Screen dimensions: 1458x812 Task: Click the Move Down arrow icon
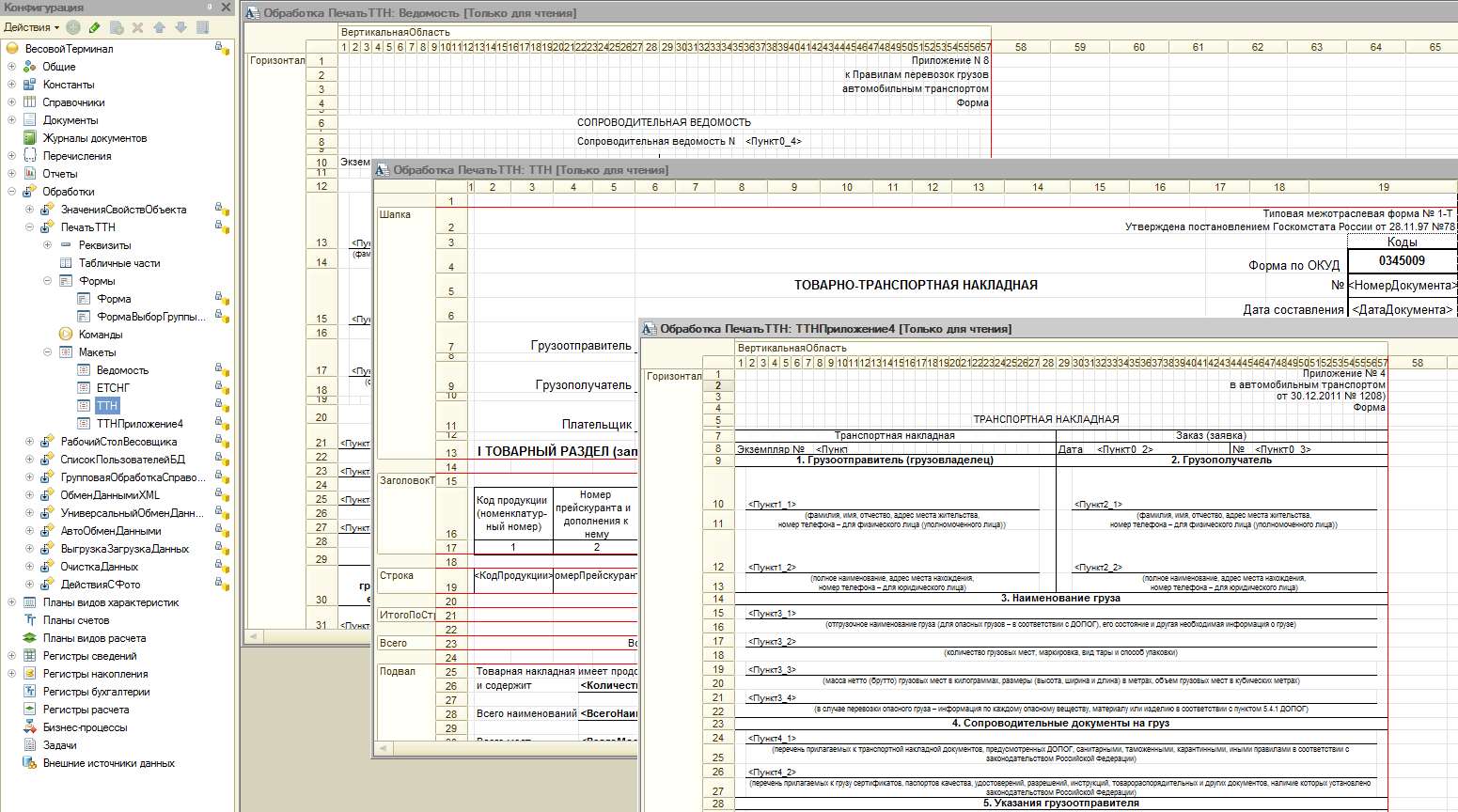coord(180,27)
